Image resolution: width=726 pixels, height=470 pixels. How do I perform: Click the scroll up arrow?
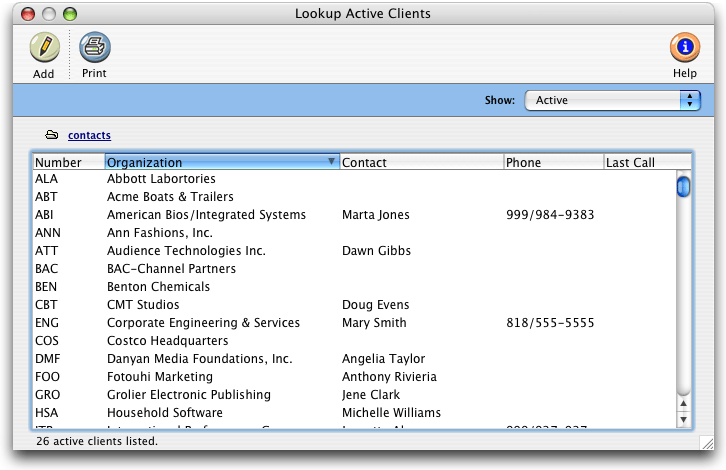(x=683, y=404)
